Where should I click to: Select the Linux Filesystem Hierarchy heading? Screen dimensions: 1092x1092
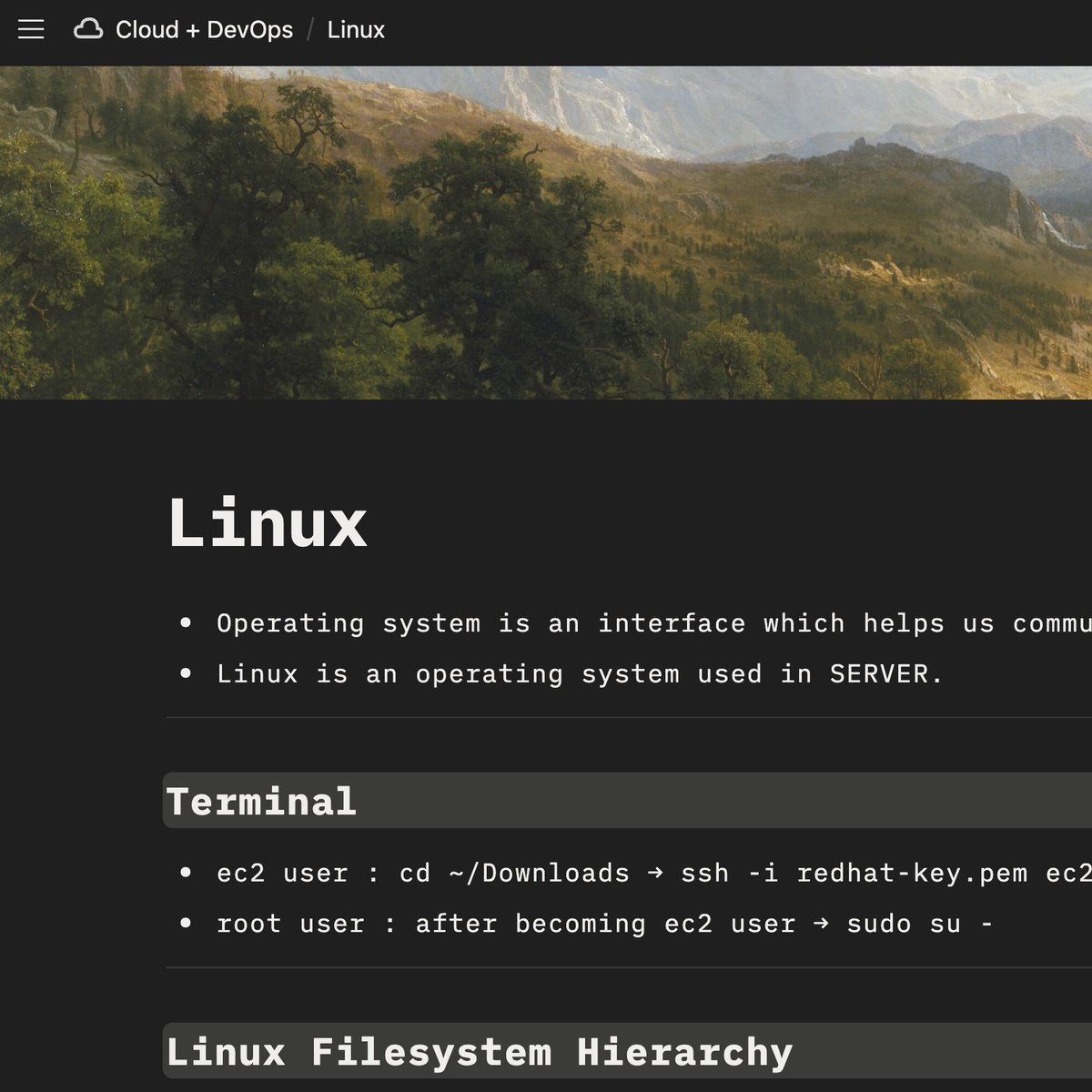point(627,1051)
